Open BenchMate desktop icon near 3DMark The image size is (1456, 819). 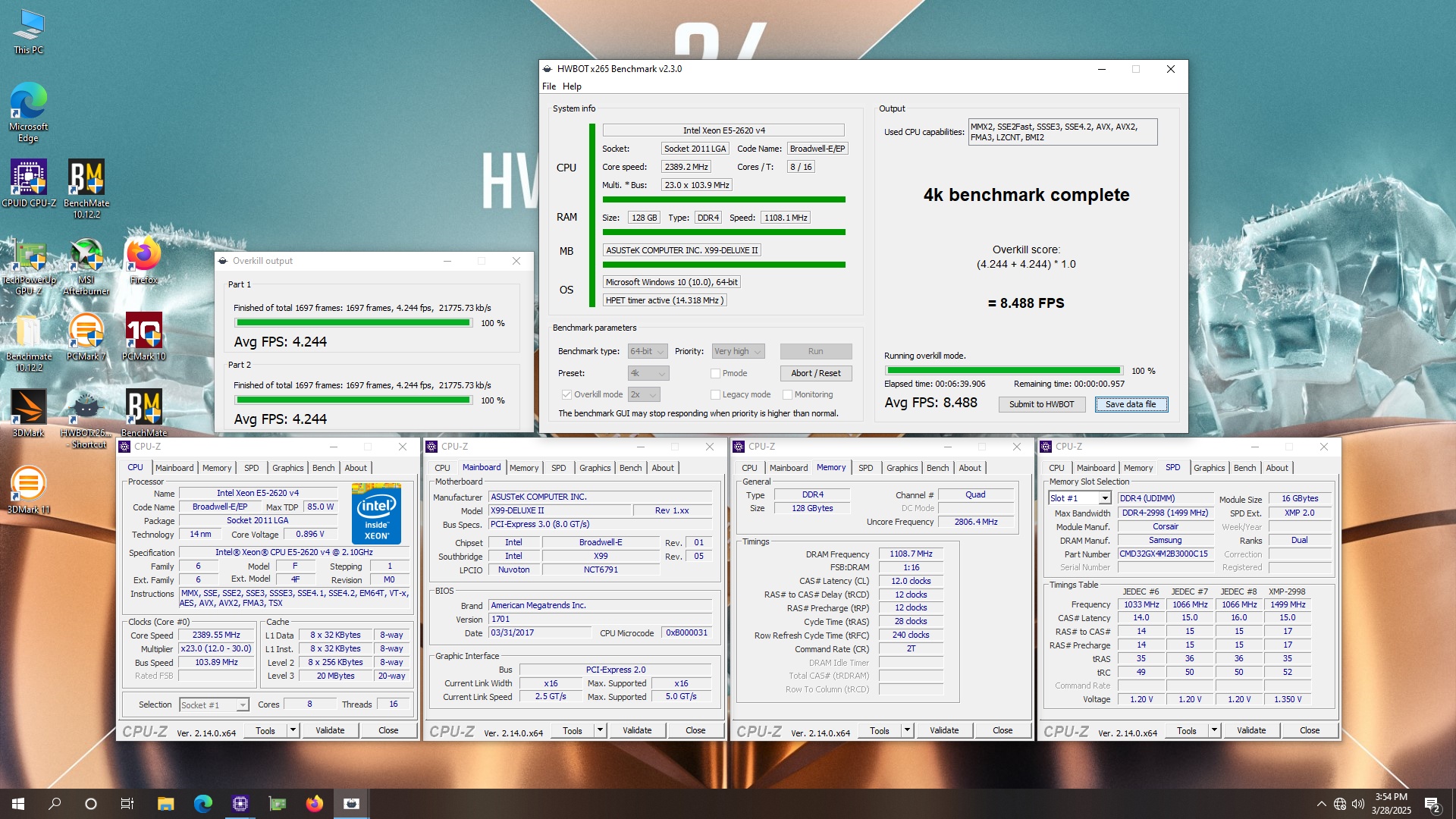click(x=144, y=414)
